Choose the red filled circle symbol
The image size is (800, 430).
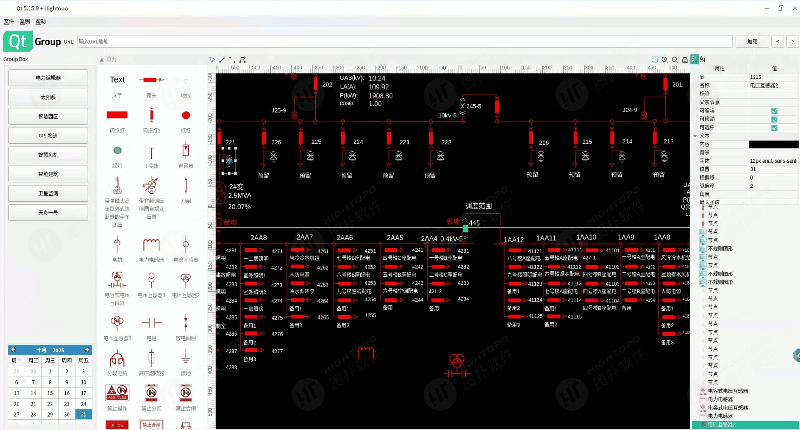185,115
